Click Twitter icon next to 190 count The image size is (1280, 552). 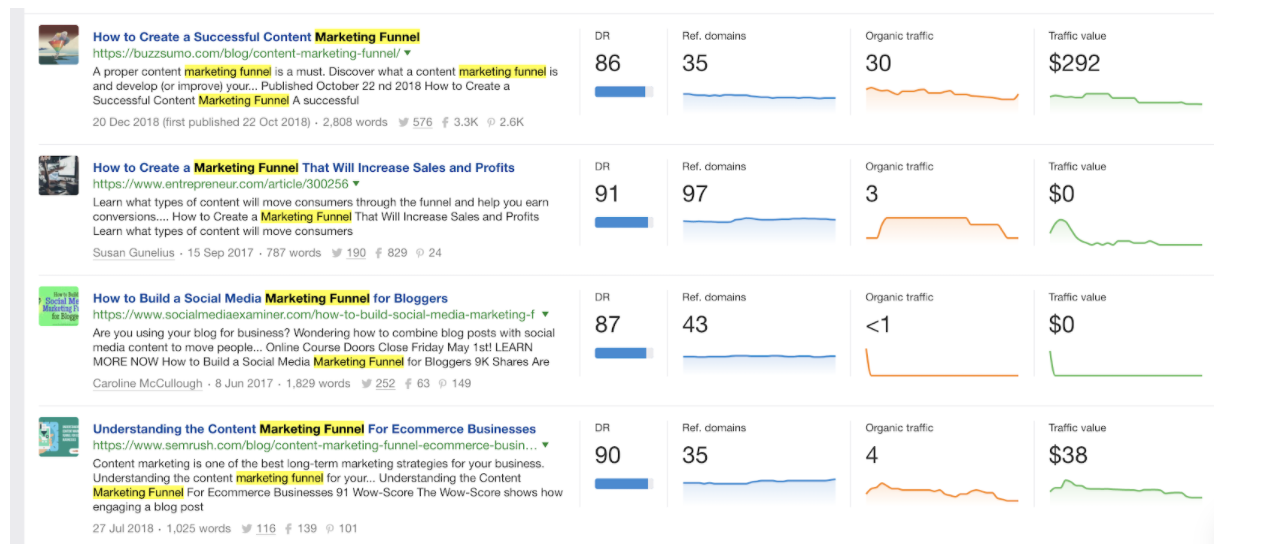338,254
